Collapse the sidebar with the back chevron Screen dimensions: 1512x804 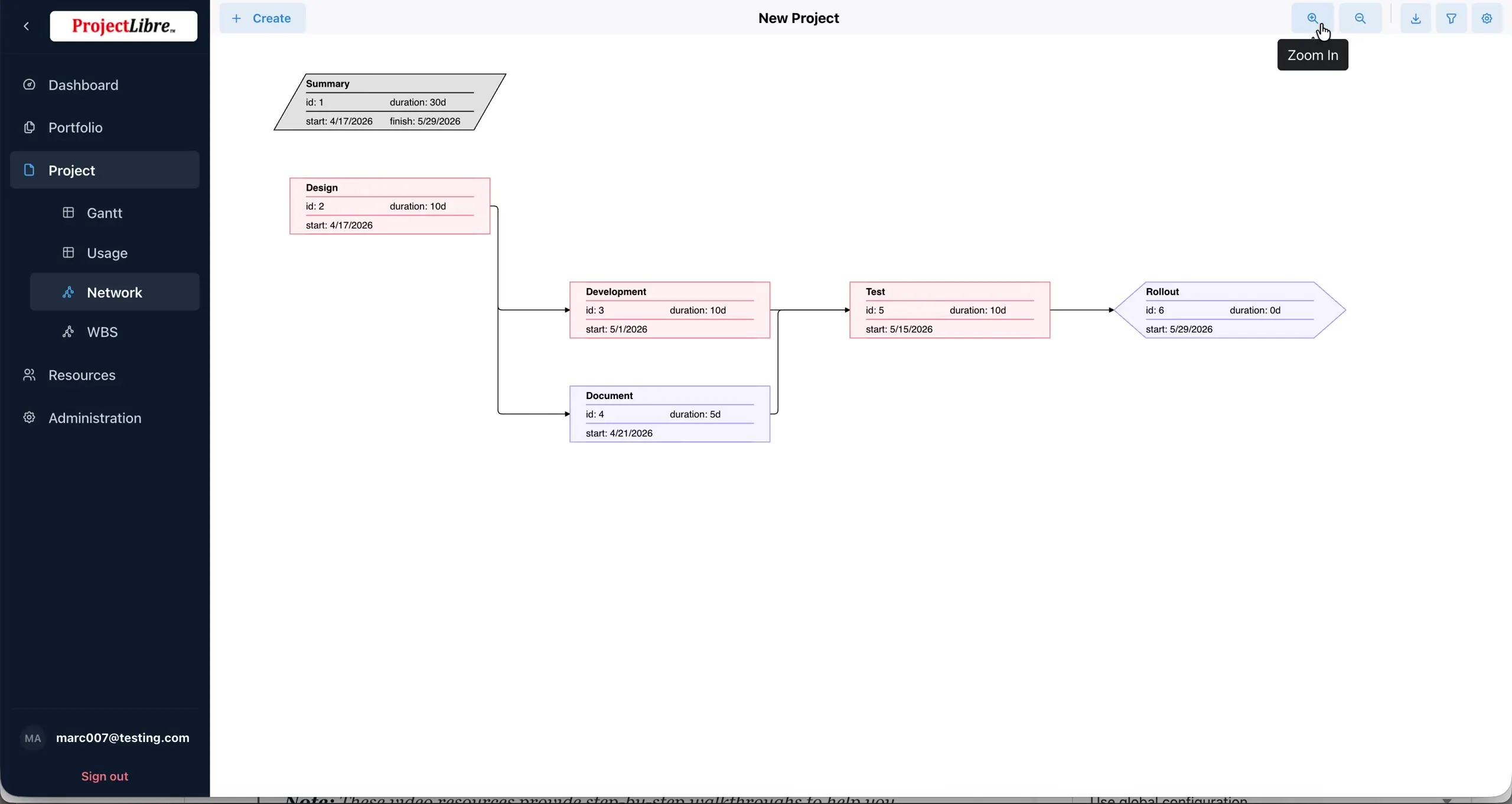pyautogui.click(x=27, y=26)
